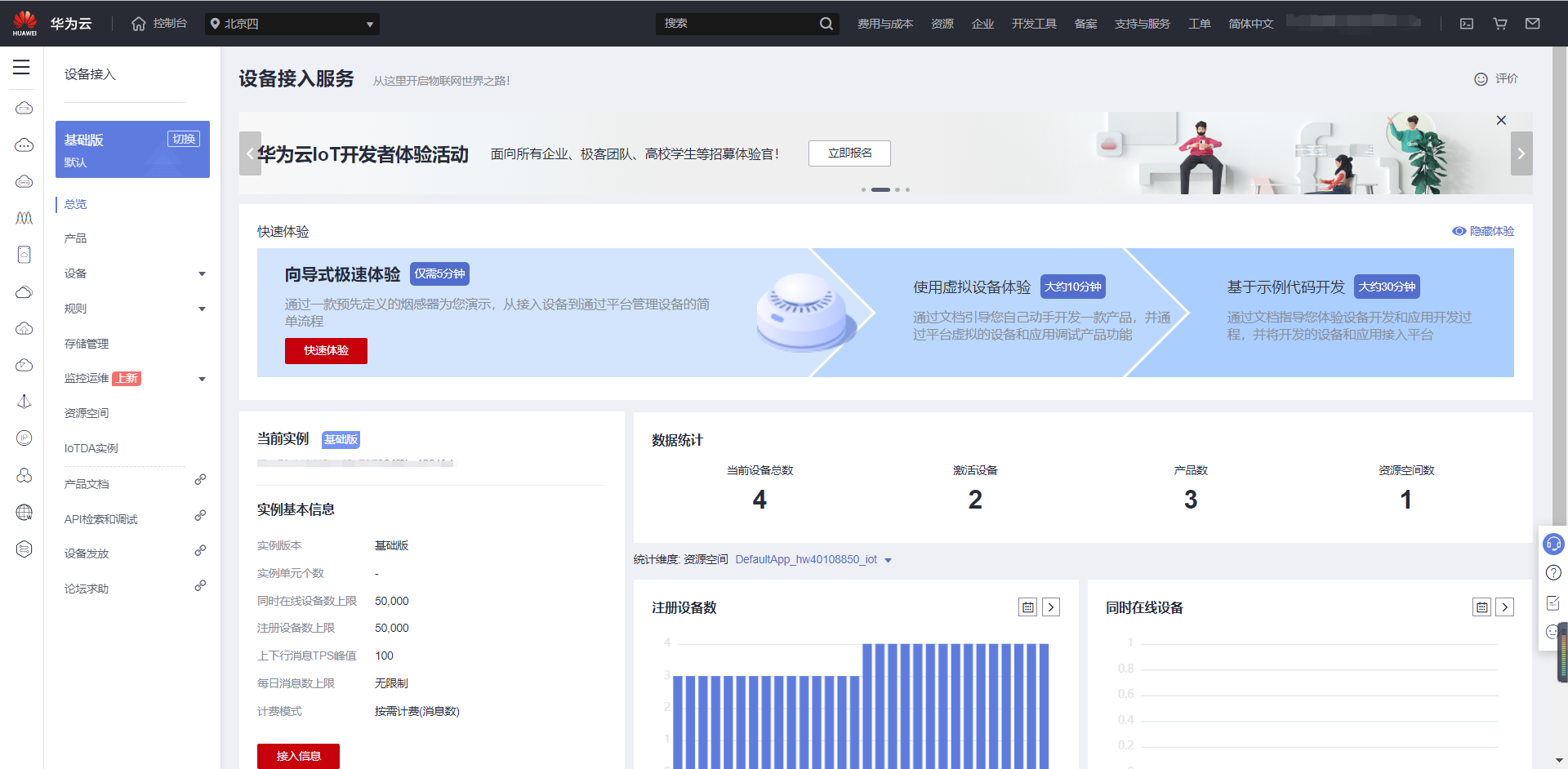Open 基于示例代码开发 step
1568x769 pixels.
[1285, 287]
